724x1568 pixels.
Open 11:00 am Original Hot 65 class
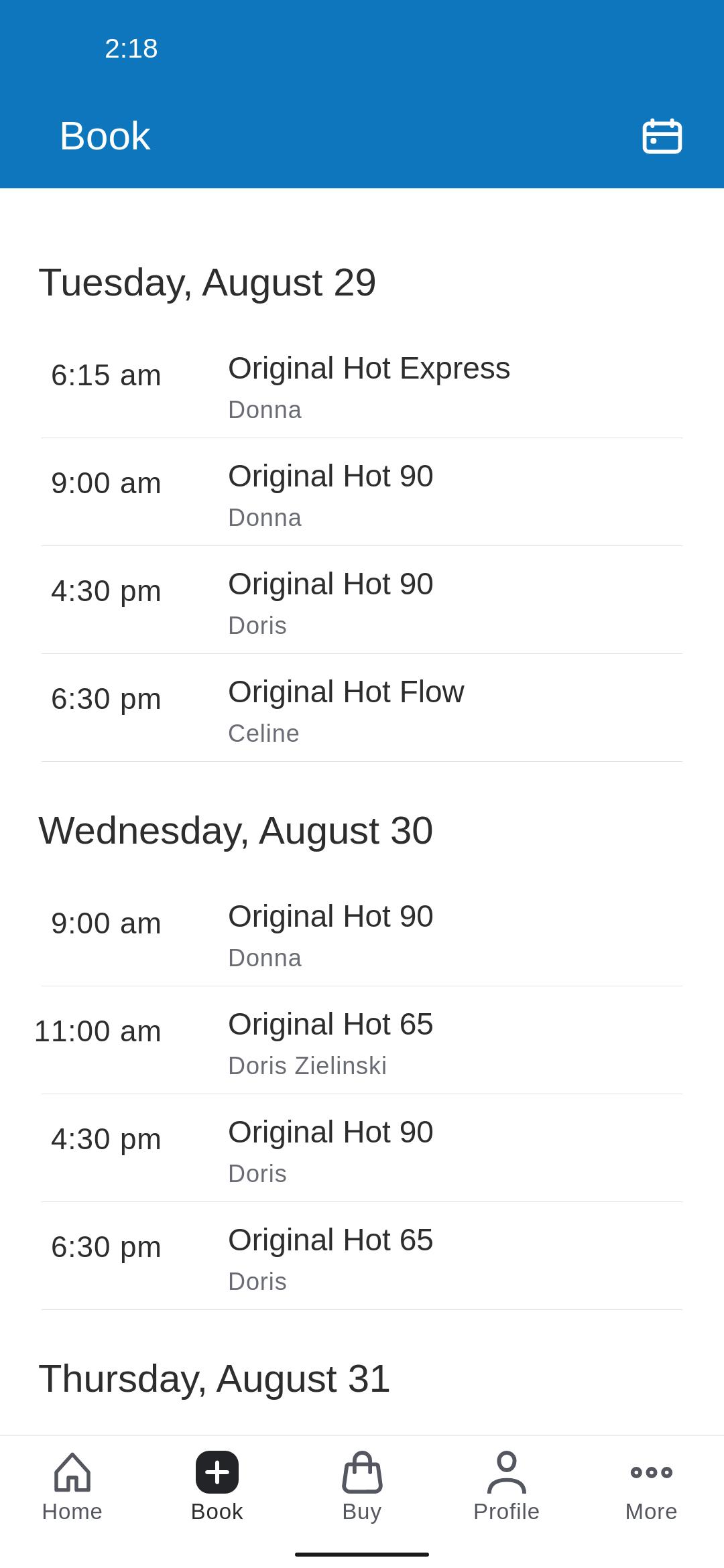click(x=362, y=1041)
